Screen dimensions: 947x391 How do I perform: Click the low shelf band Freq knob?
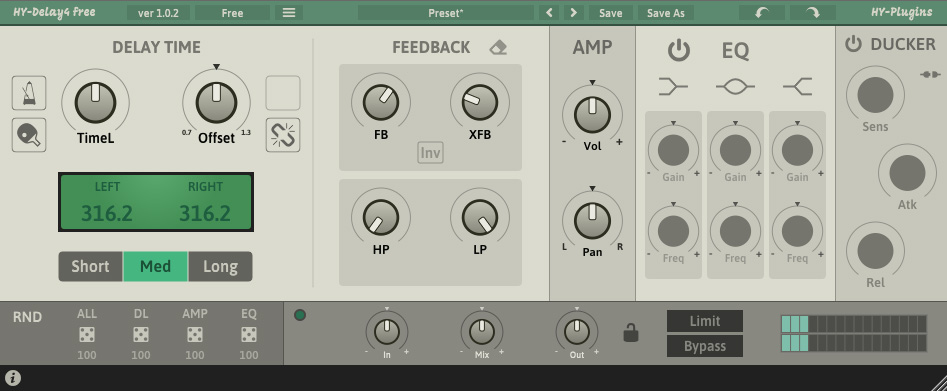673,231
